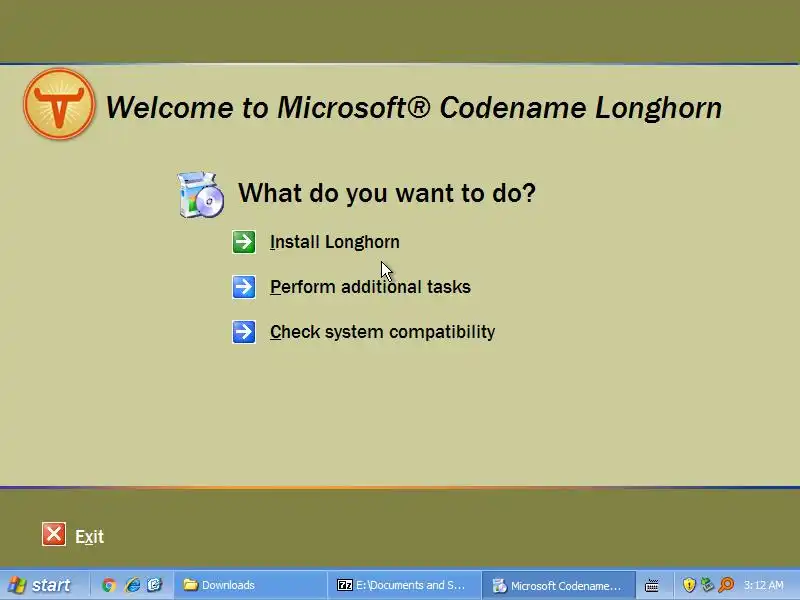Switch to the 7-Zip E:\Documents taskbar window
The width and height of the screenshot is (800, 600).
[x=403, y=585]
